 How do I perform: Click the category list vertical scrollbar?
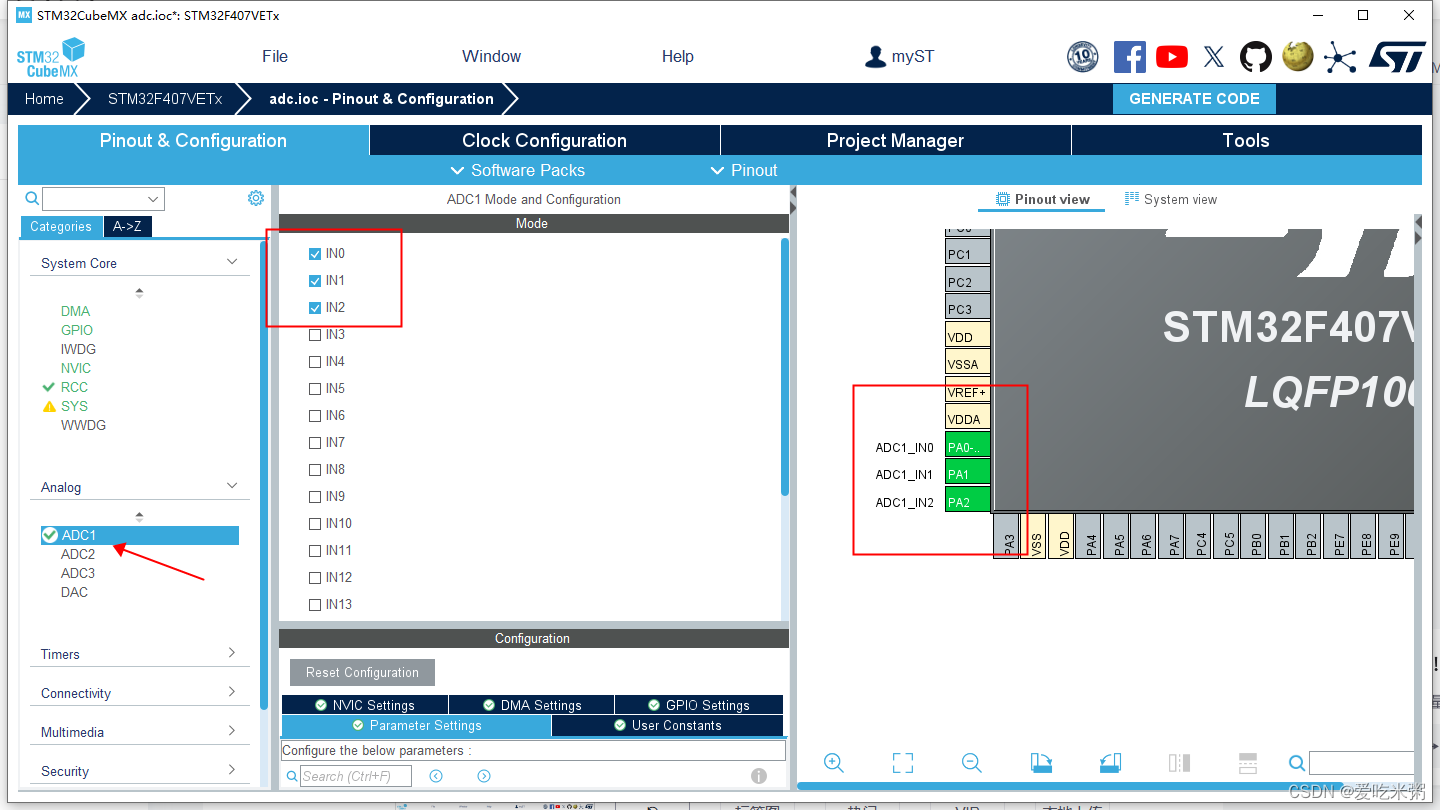point(264,475)
